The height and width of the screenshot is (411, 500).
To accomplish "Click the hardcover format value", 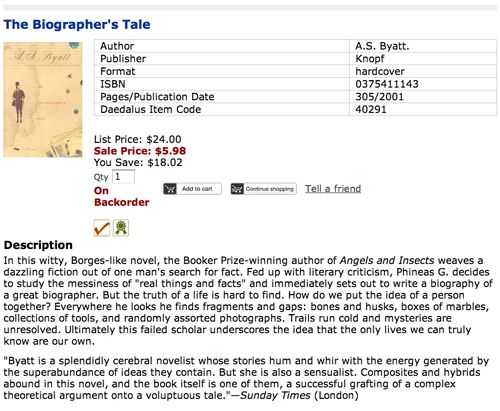I will coord(380,71).
